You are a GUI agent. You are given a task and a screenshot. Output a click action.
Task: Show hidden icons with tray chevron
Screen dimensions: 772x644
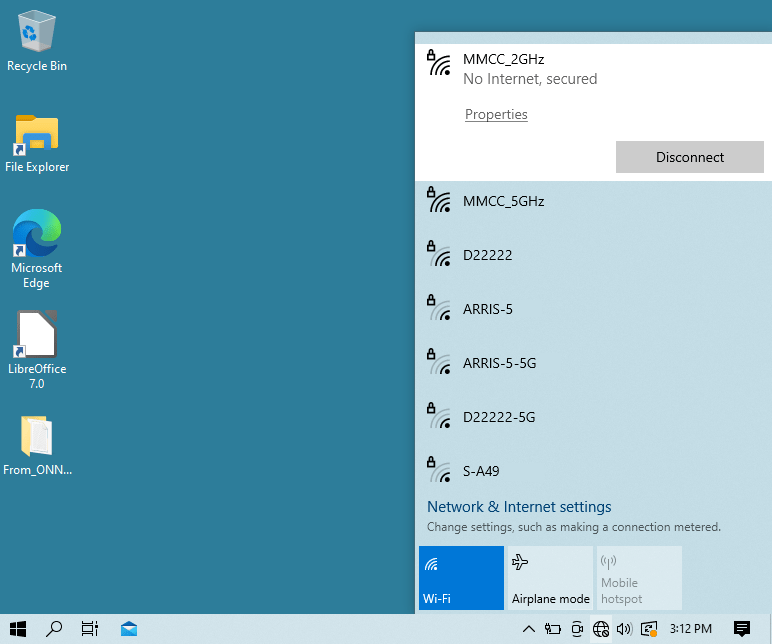coord(529,629)
